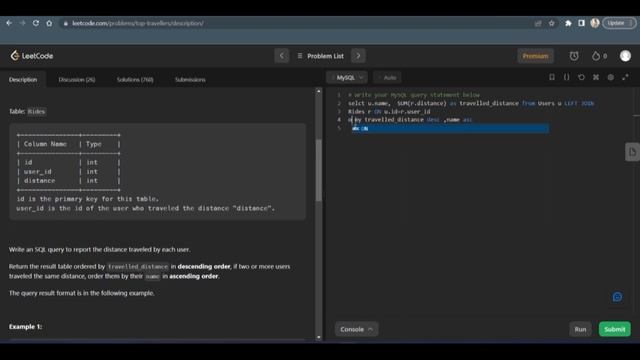Open the LeetCode user avatar menu

click(625, 56)
